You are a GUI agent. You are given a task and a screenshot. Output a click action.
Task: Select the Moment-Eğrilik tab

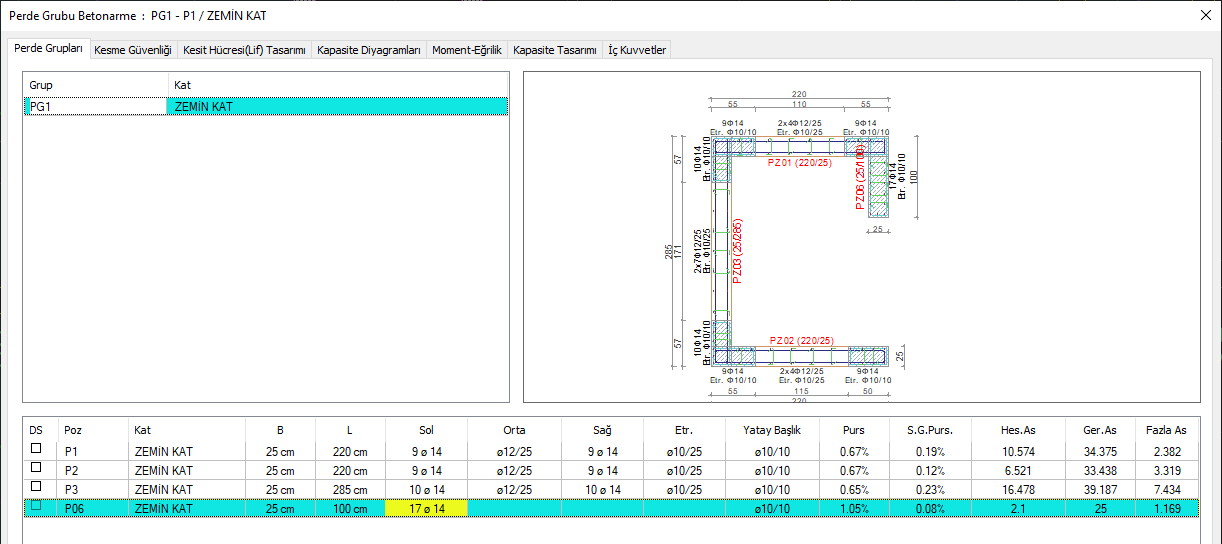(466, 50)
